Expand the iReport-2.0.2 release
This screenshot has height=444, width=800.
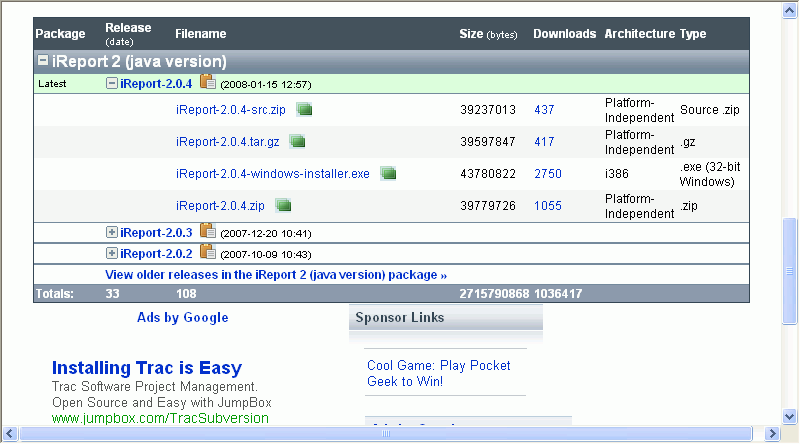pos(112,253)
